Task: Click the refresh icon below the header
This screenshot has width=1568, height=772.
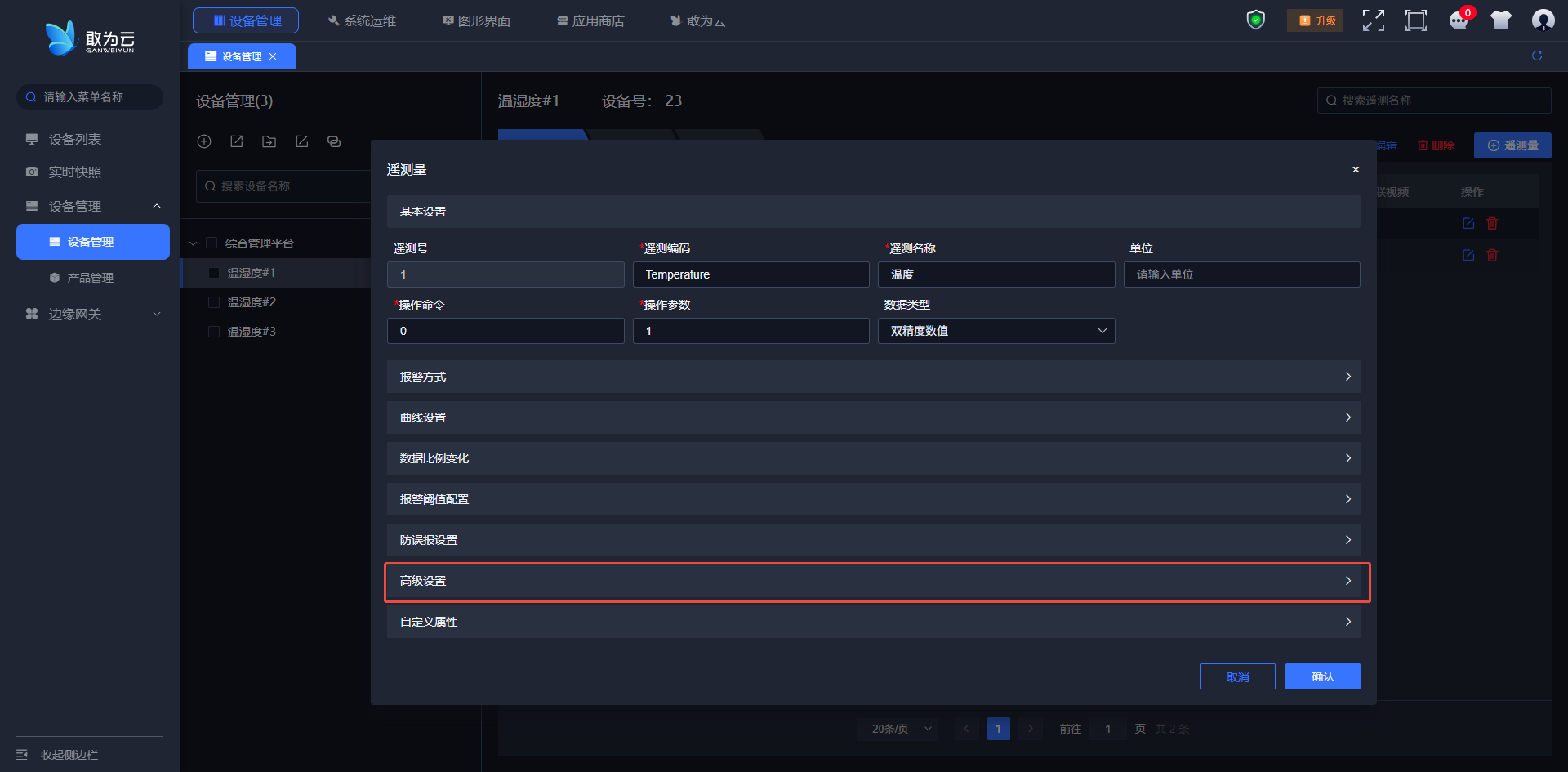Action: 1537,56
